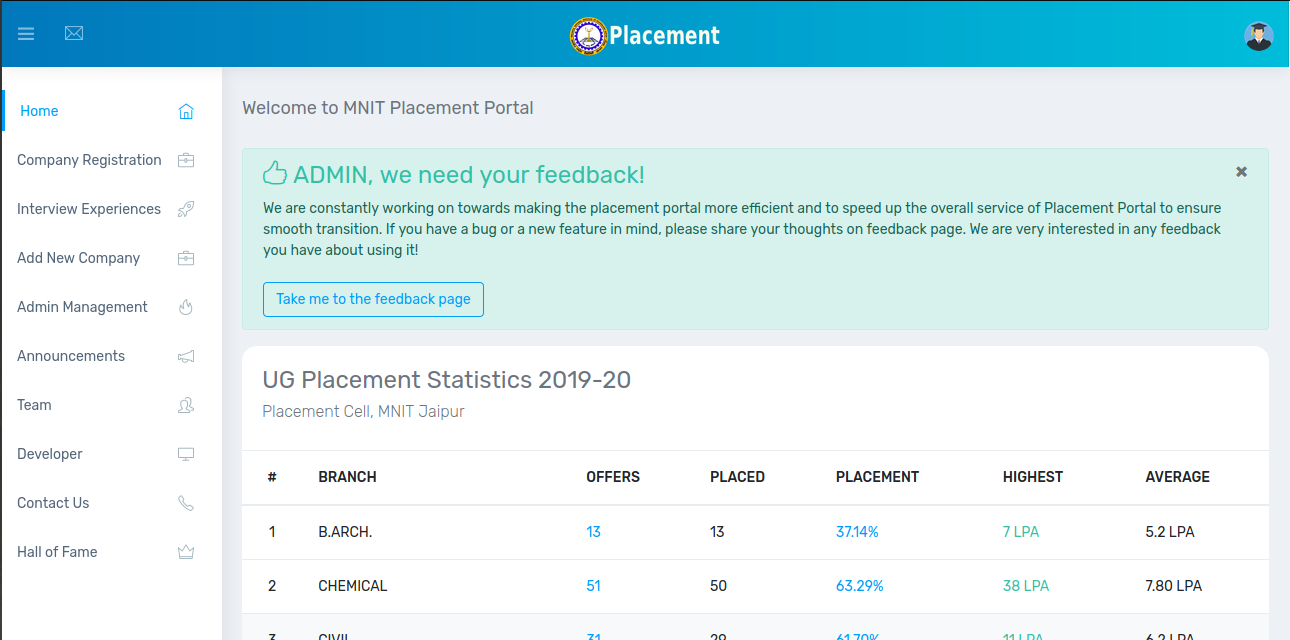Click the profile avatar in the top bar

click(1258, 35)
